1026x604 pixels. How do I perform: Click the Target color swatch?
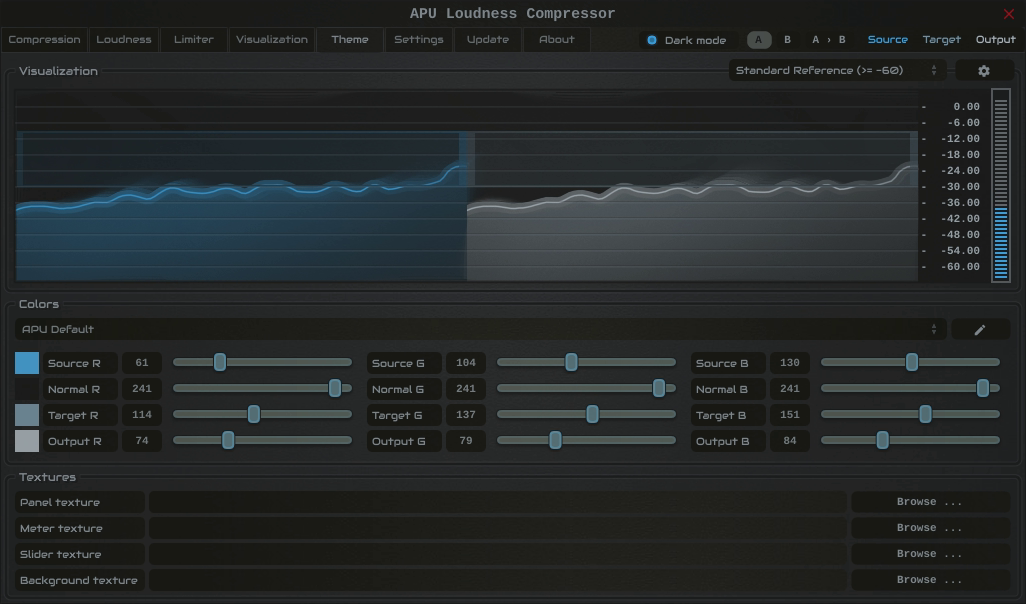[x=27, y=416]
